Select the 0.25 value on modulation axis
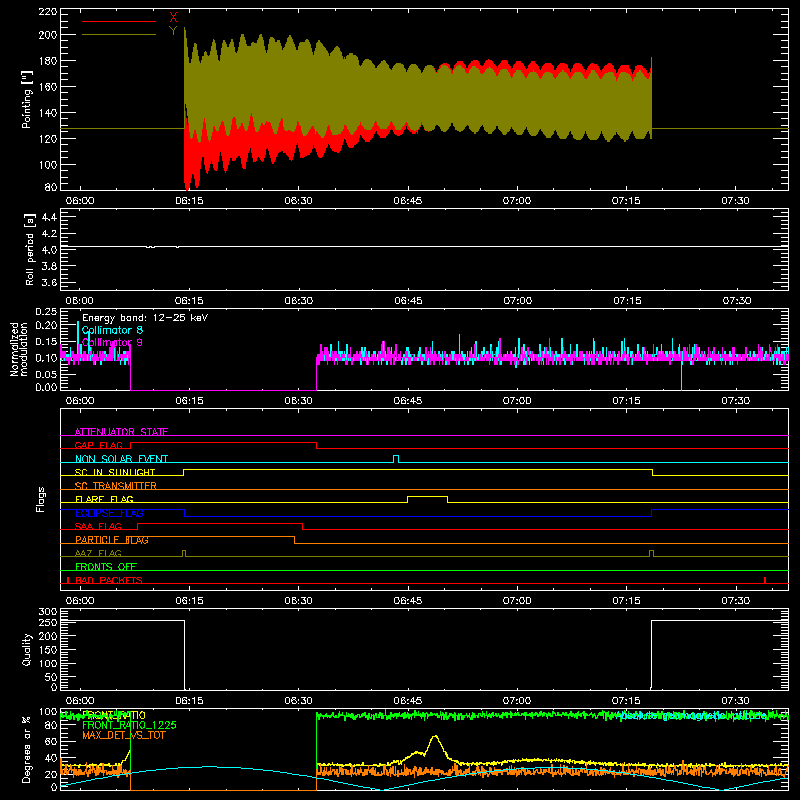 pos(46,311)
